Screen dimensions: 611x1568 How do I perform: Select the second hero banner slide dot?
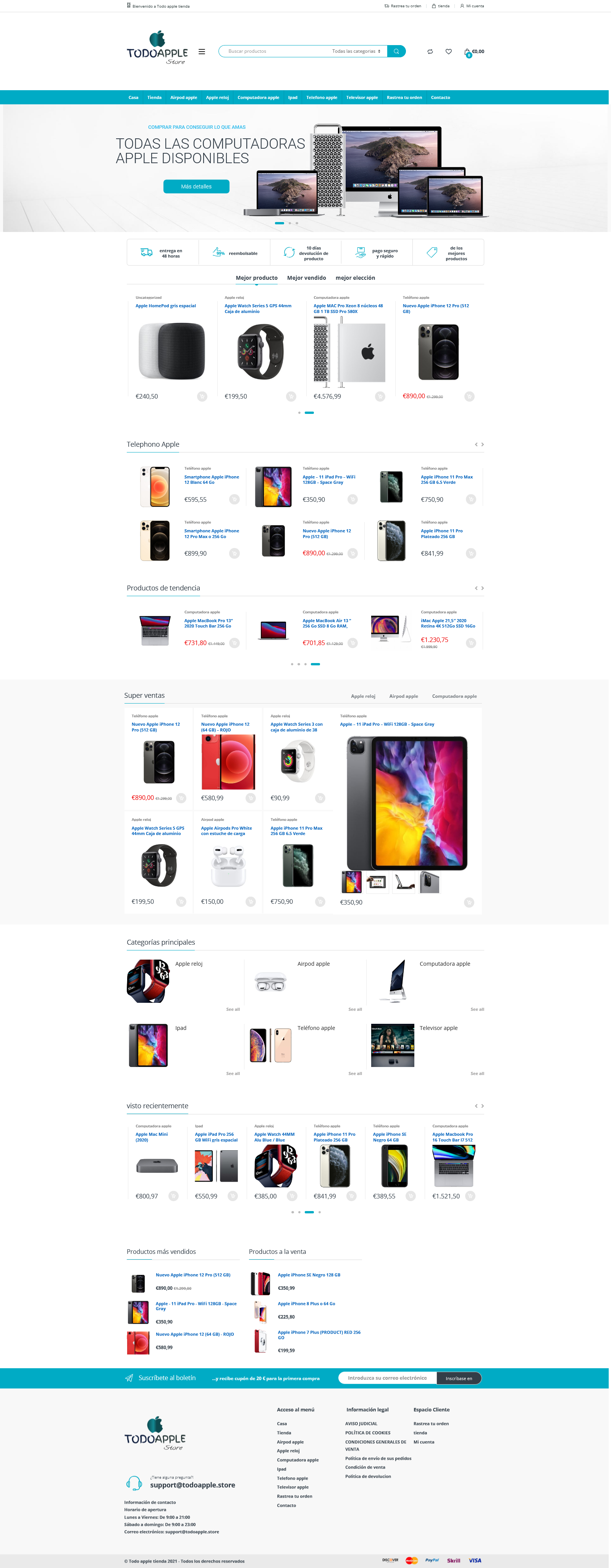pyautogui.click(x=290, y=224)
